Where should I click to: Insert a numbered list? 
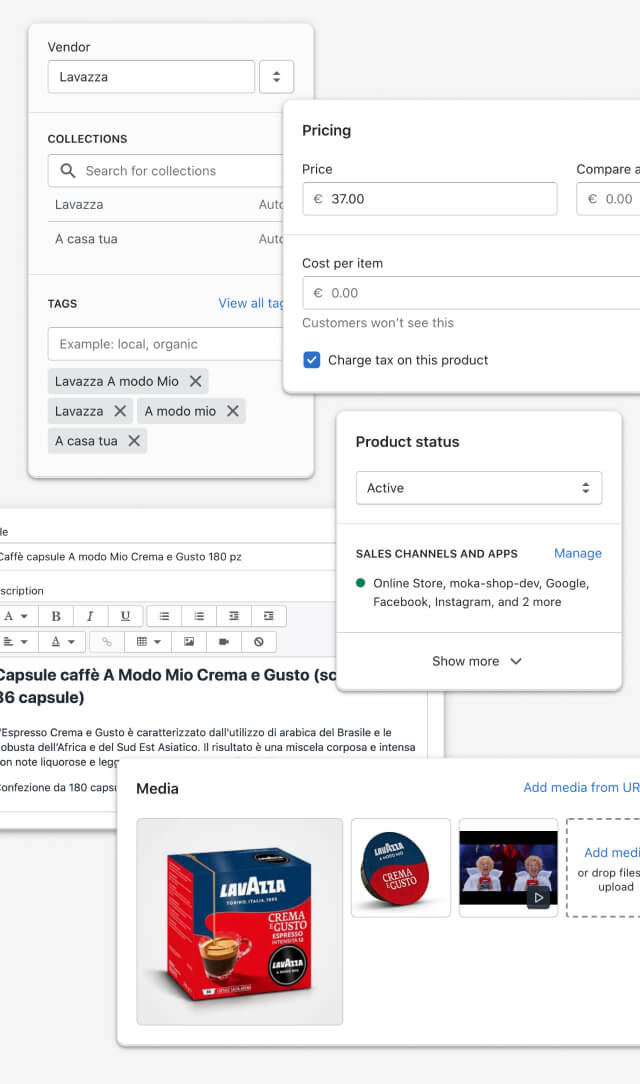tap(199, 616)
